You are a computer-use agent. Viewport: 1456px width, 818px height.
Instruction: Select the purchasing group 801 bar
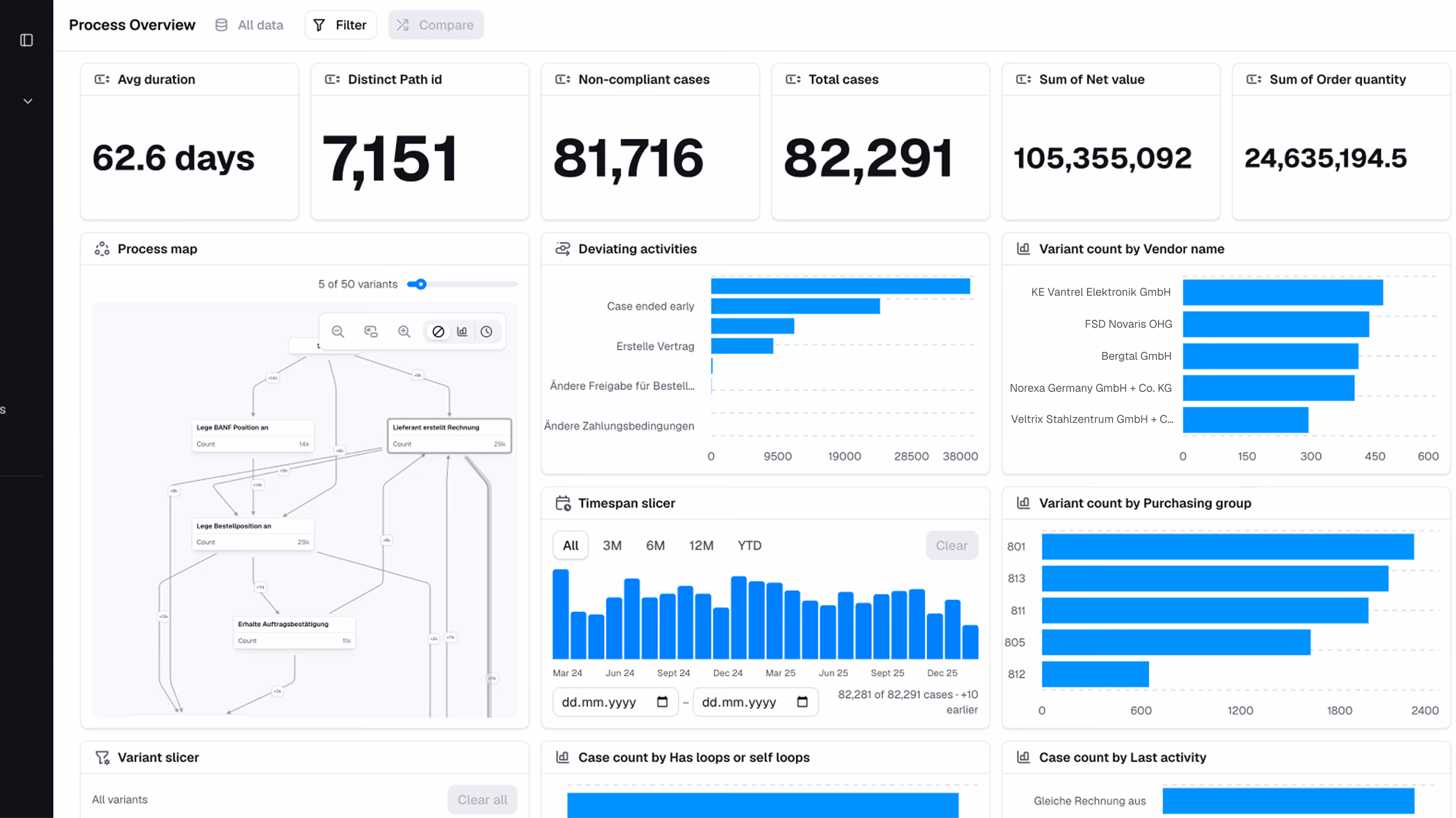(1227, 547)
